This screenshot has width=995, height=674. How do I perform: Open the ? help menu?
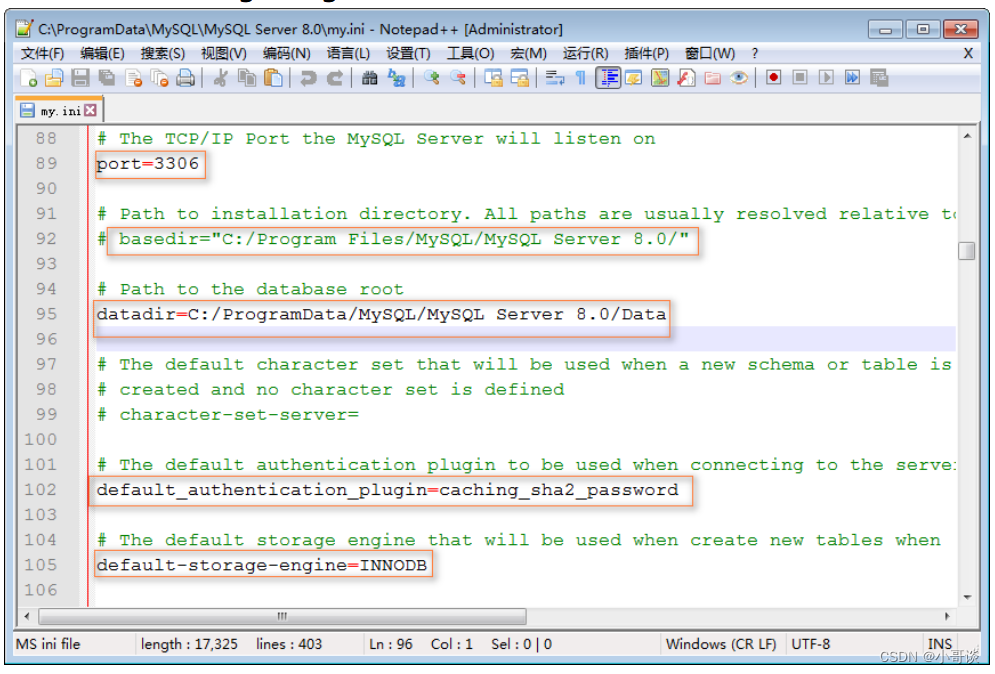[x=754, y=53]
